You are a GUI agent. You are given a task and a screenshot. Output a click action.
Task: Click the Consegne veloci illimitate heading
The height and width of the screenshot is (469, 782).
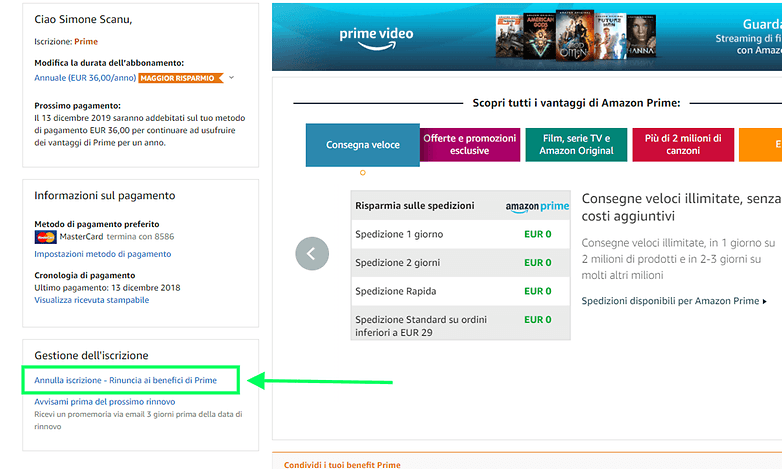pos(681,207)
